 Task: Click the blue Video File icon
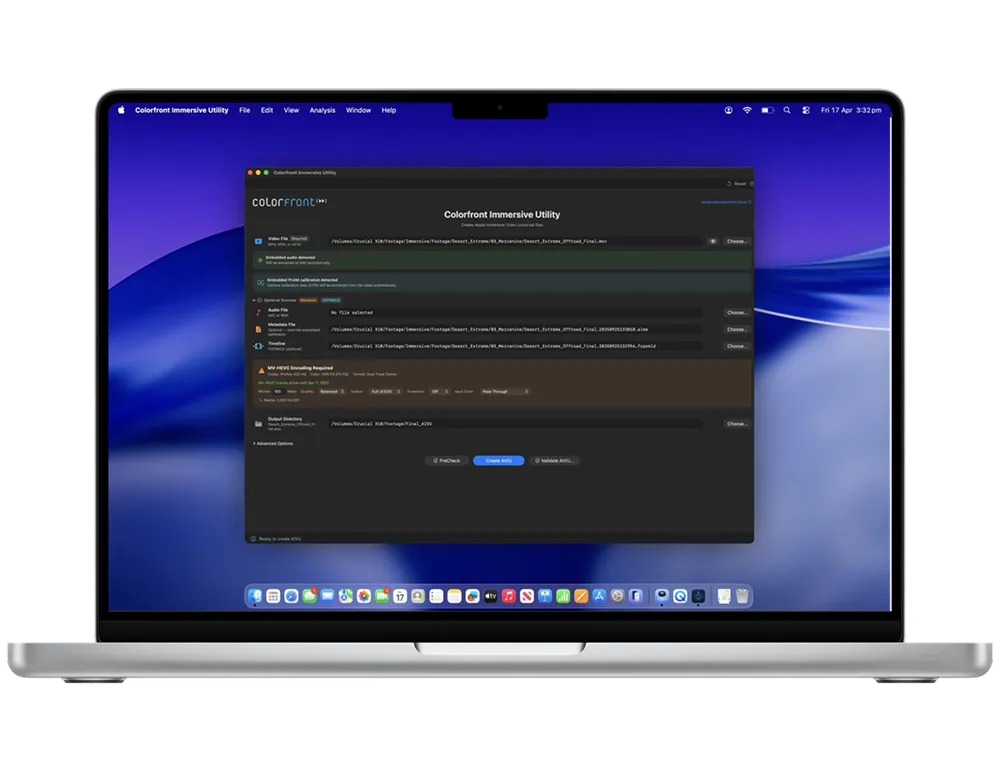(x=258, y=241)
